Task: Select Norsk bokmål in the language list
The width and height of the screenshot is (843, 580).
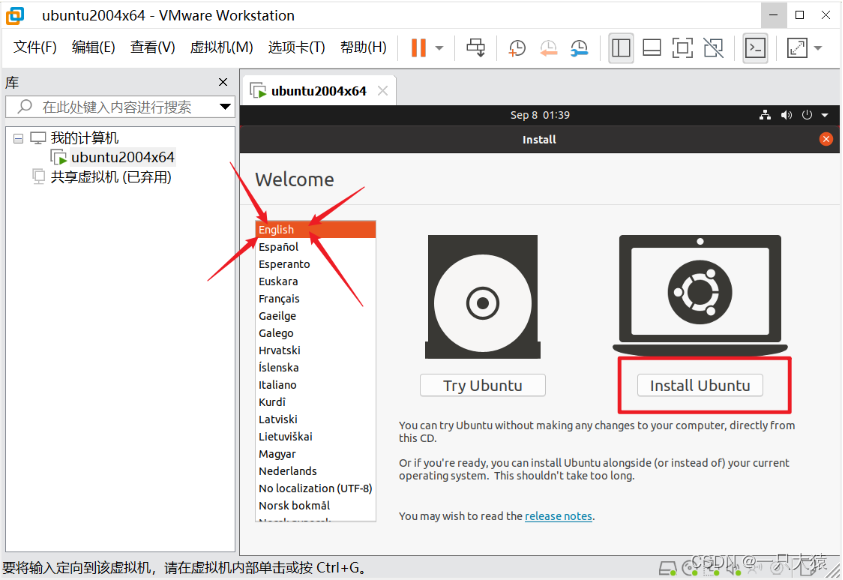Action: (316, 505)
